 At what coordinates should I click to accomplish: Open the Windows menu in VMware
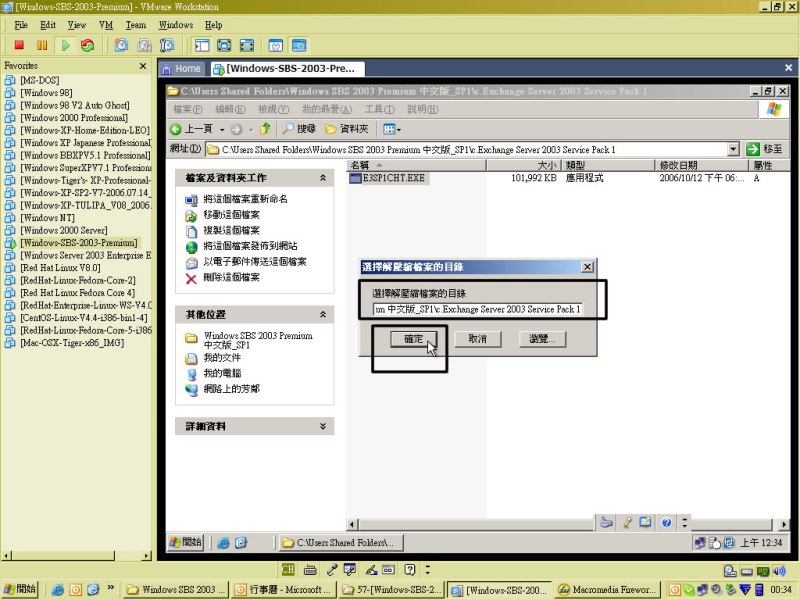tap(176, 25)
